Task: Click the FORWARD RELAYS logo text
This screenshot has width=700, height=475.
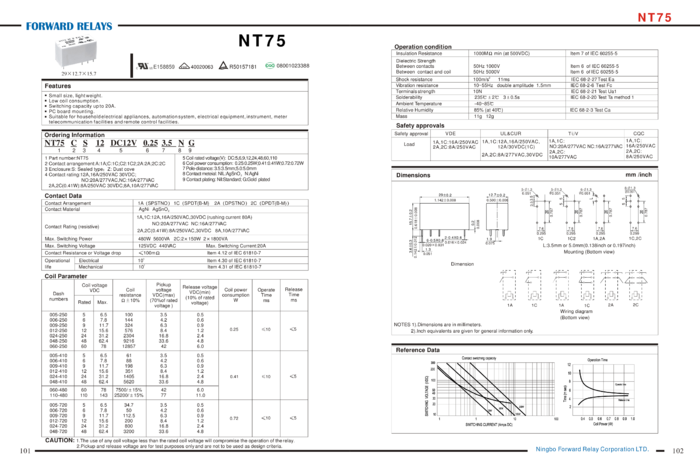Action: point(69,26)
